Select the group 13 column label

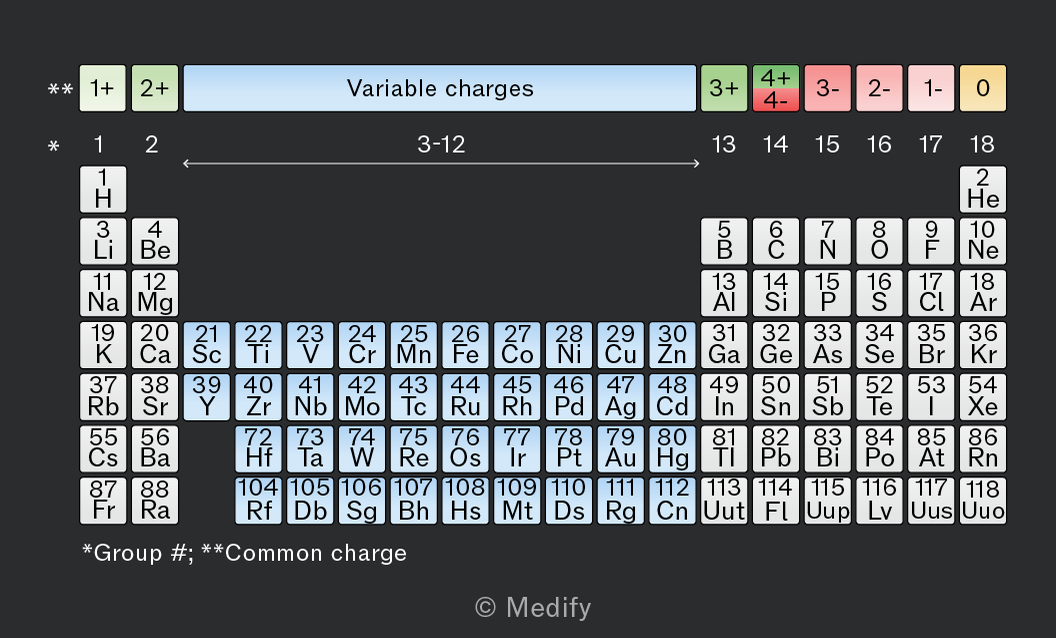click(x=724, y=144)
